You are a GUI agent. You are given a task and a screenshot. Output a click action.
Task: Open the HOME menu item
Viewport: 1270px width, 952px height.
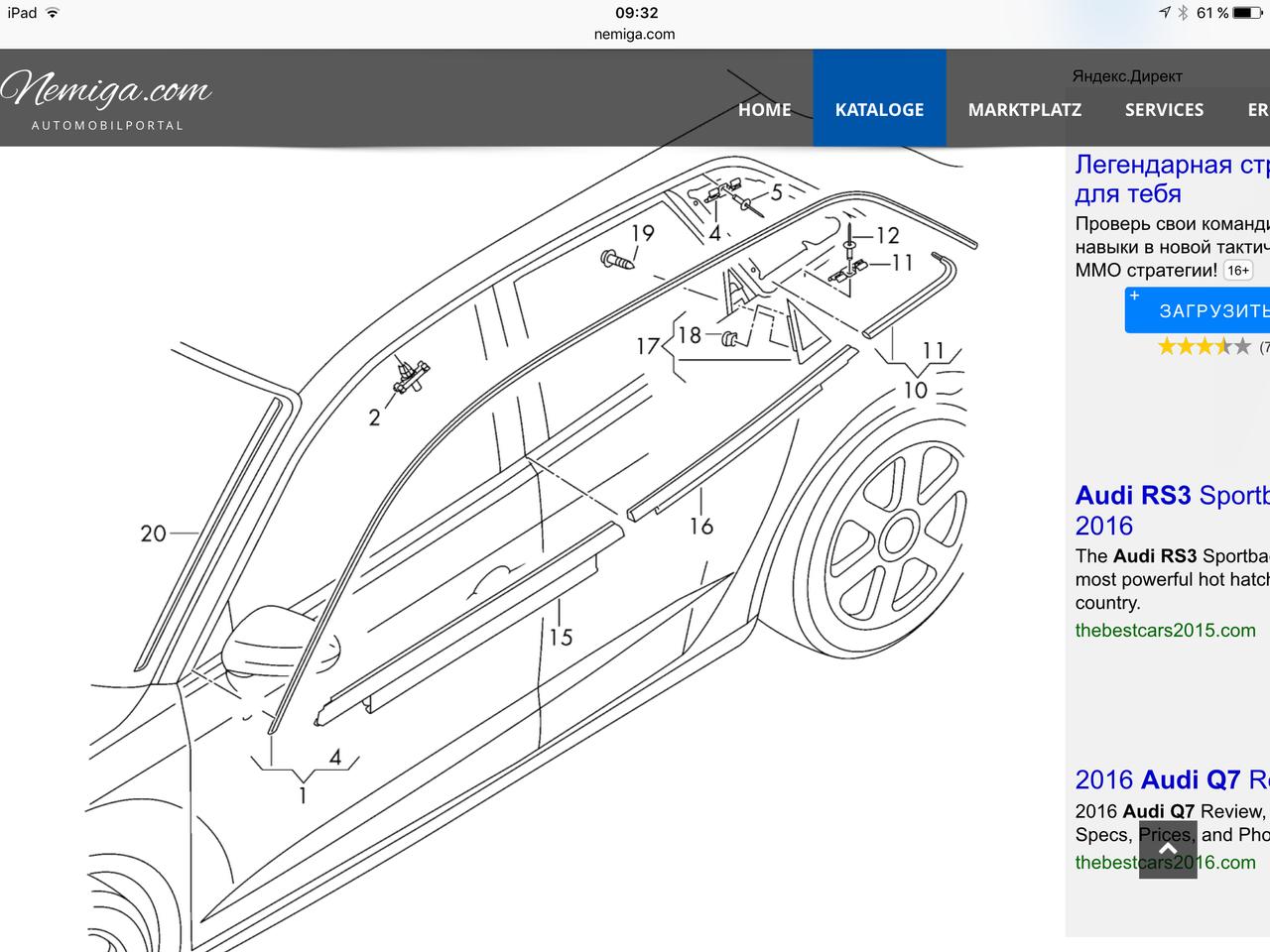[764, 110]
